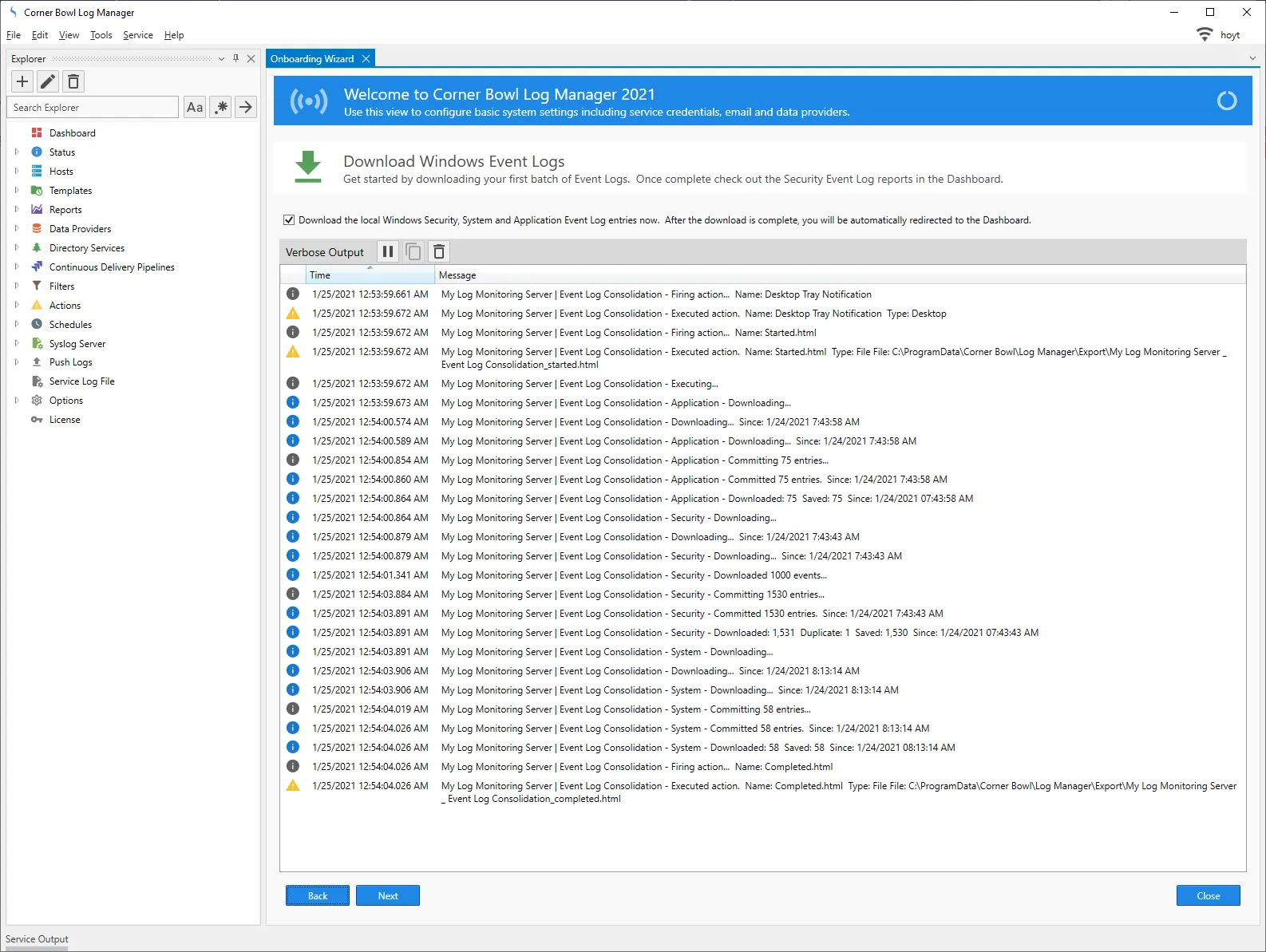Click the delete trash icon in Explorer toolbar

[x=73, y=81]
